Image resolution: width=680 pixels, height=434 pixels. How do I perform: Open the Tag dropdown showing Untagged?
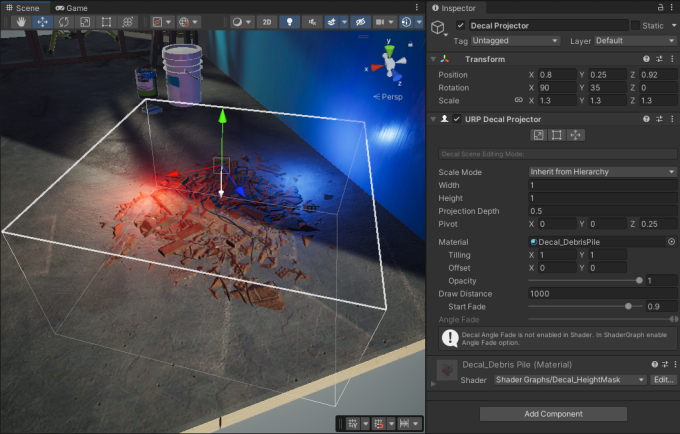pyautogui.click(x=516, y=41)
